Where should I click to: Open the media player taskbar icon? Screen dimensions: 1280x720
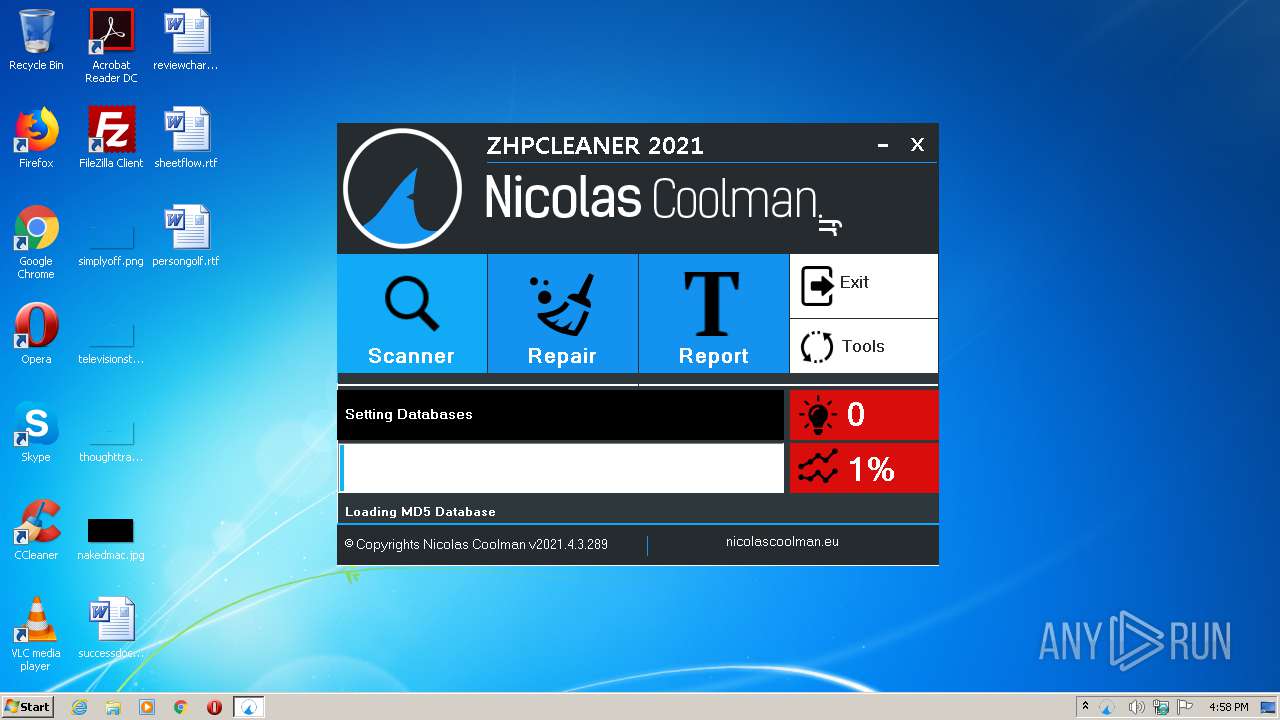(x=147, y=707)
